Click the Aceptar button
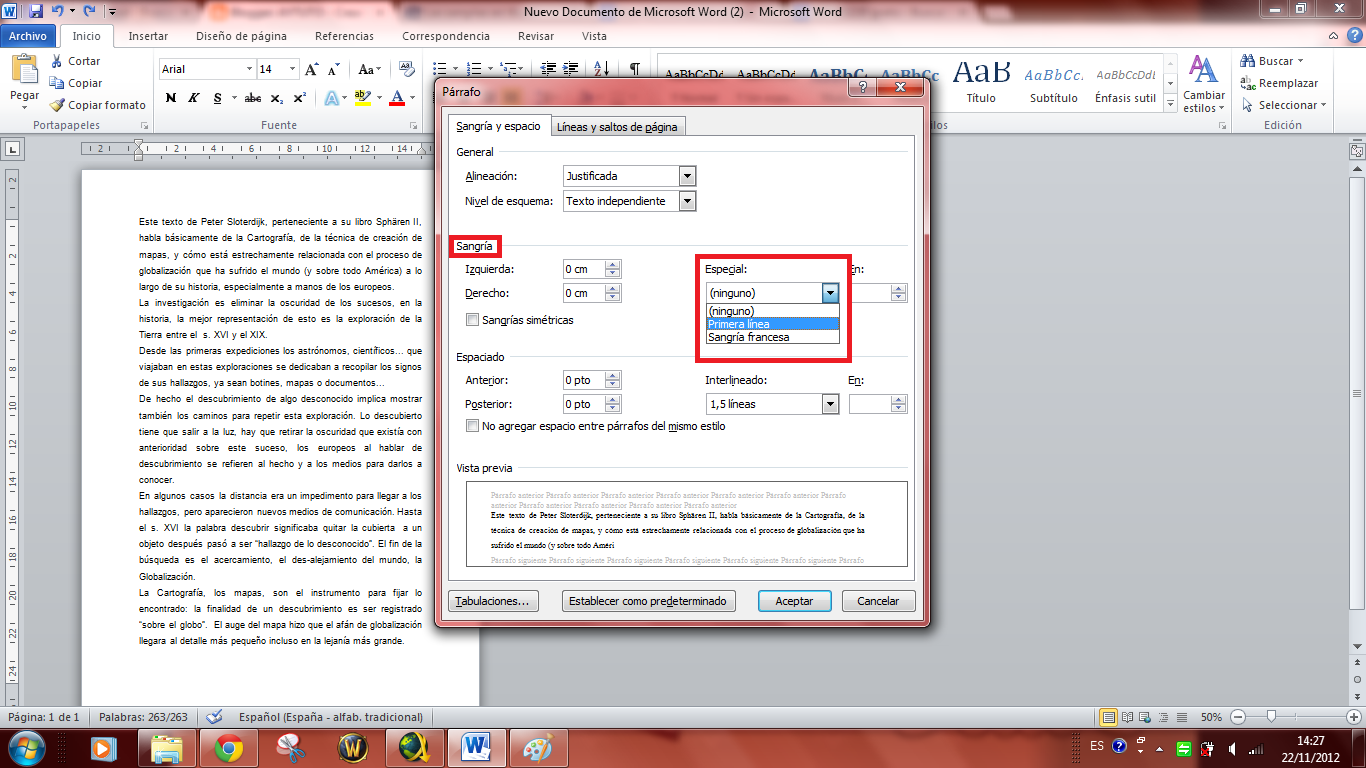1366x768 pixels. point(793,601)
